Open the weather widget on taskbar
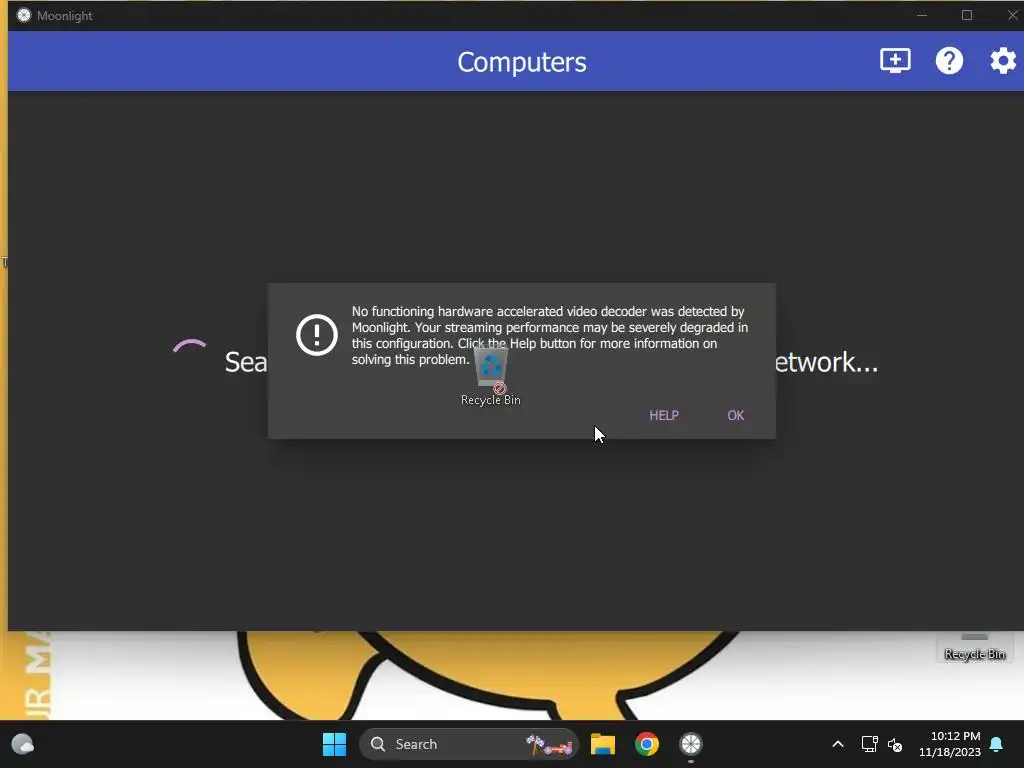The height and width of the screenshot is (768, 1024). (x=23, y=744)
